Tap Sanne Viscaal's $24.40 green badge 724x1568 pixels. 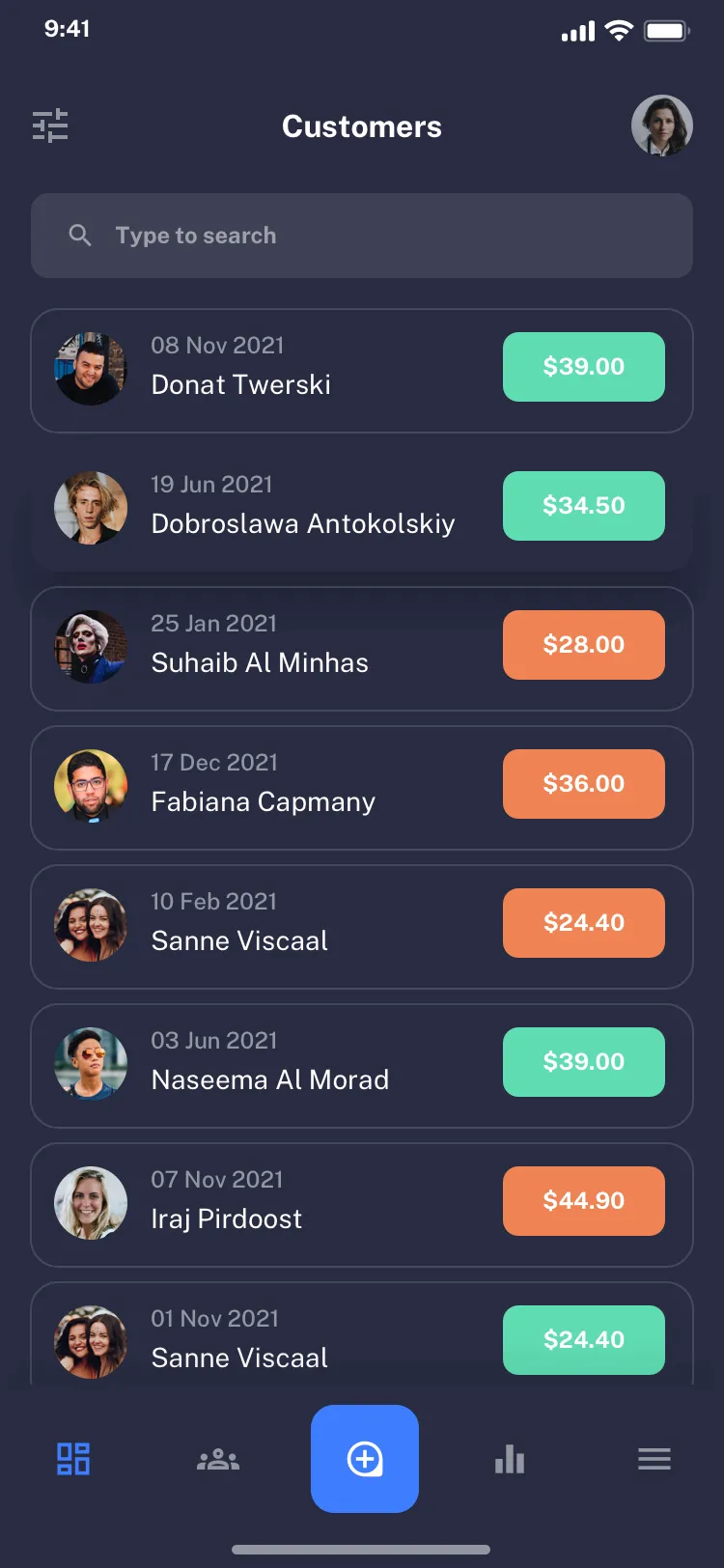point(583,1340)
